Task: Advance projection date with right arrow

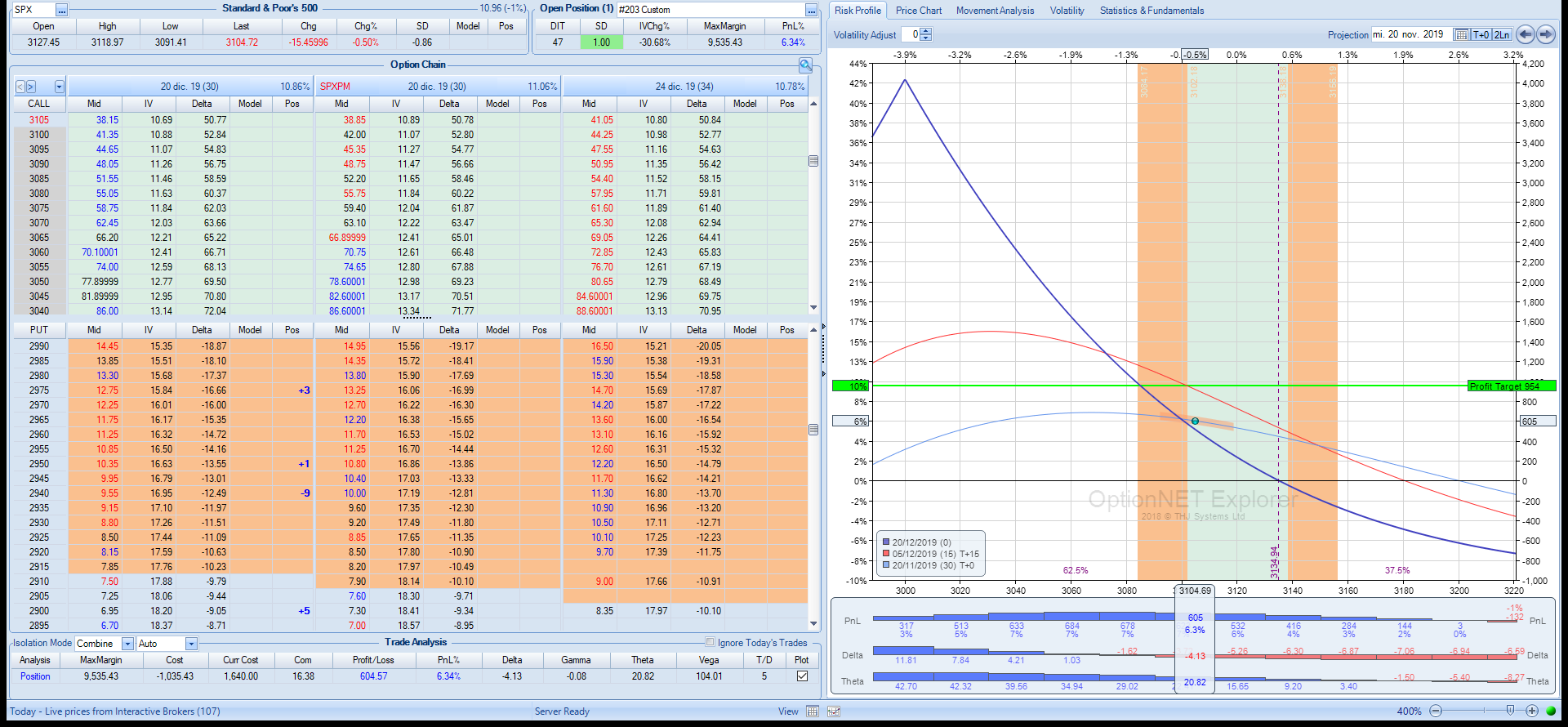Action: 1546,34
